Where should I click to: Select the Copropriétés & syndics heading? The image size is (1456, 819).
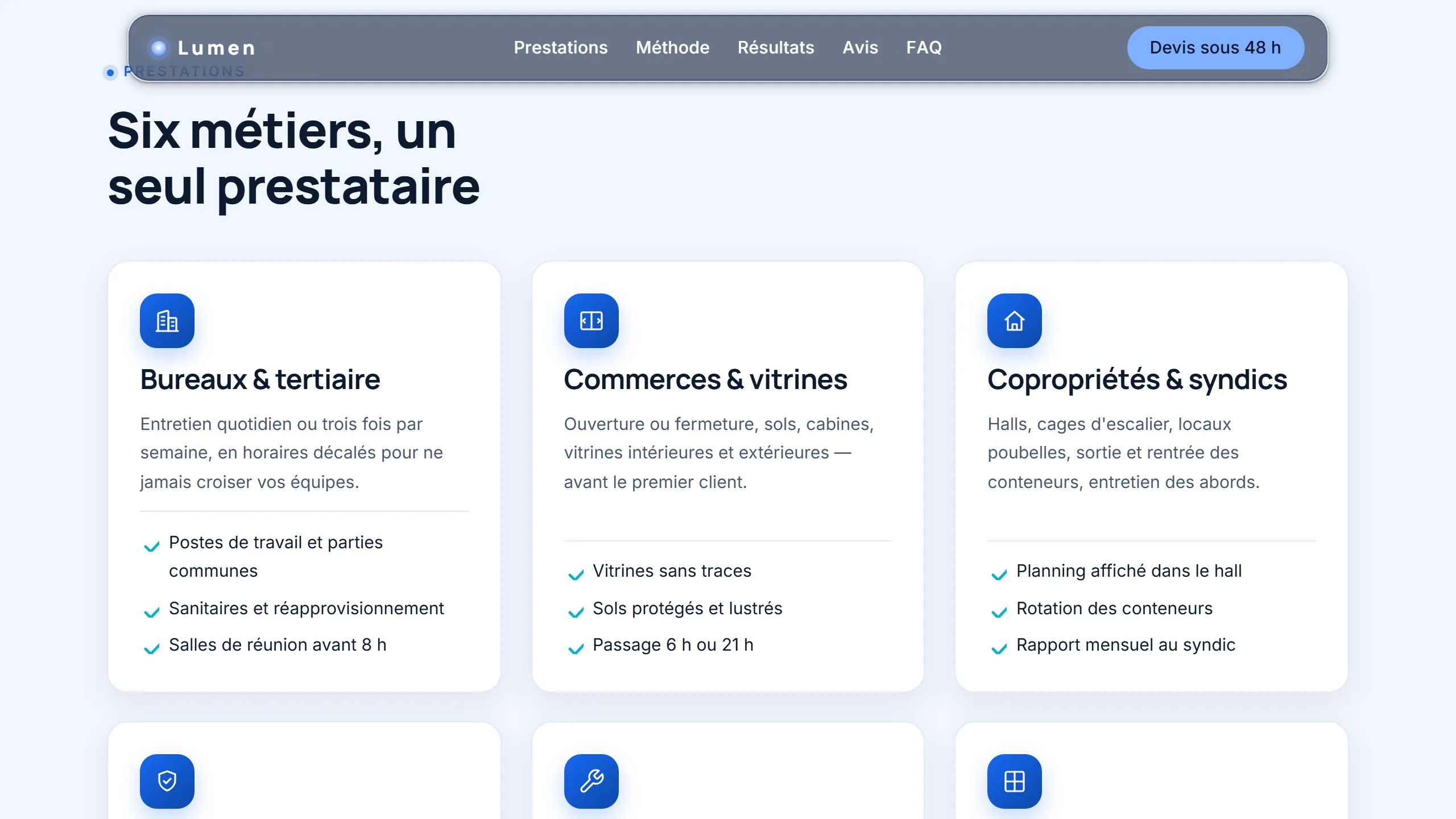pos(1137,379)
